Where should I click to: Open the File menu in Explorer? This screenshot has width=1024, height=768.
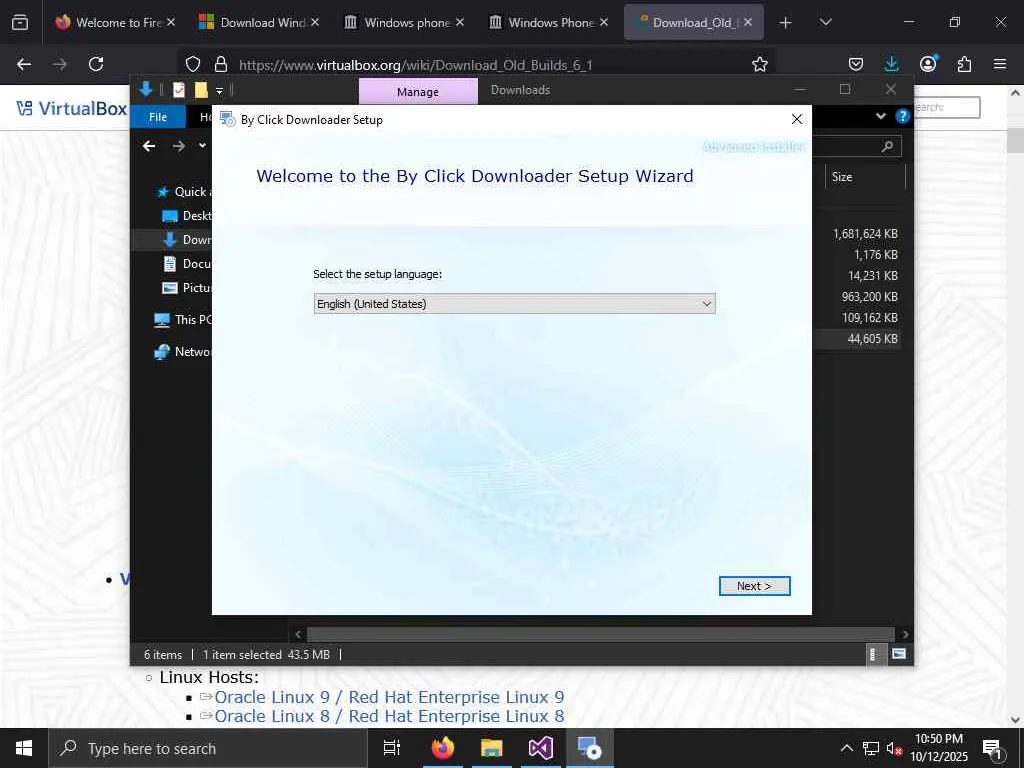coord(158,117)
